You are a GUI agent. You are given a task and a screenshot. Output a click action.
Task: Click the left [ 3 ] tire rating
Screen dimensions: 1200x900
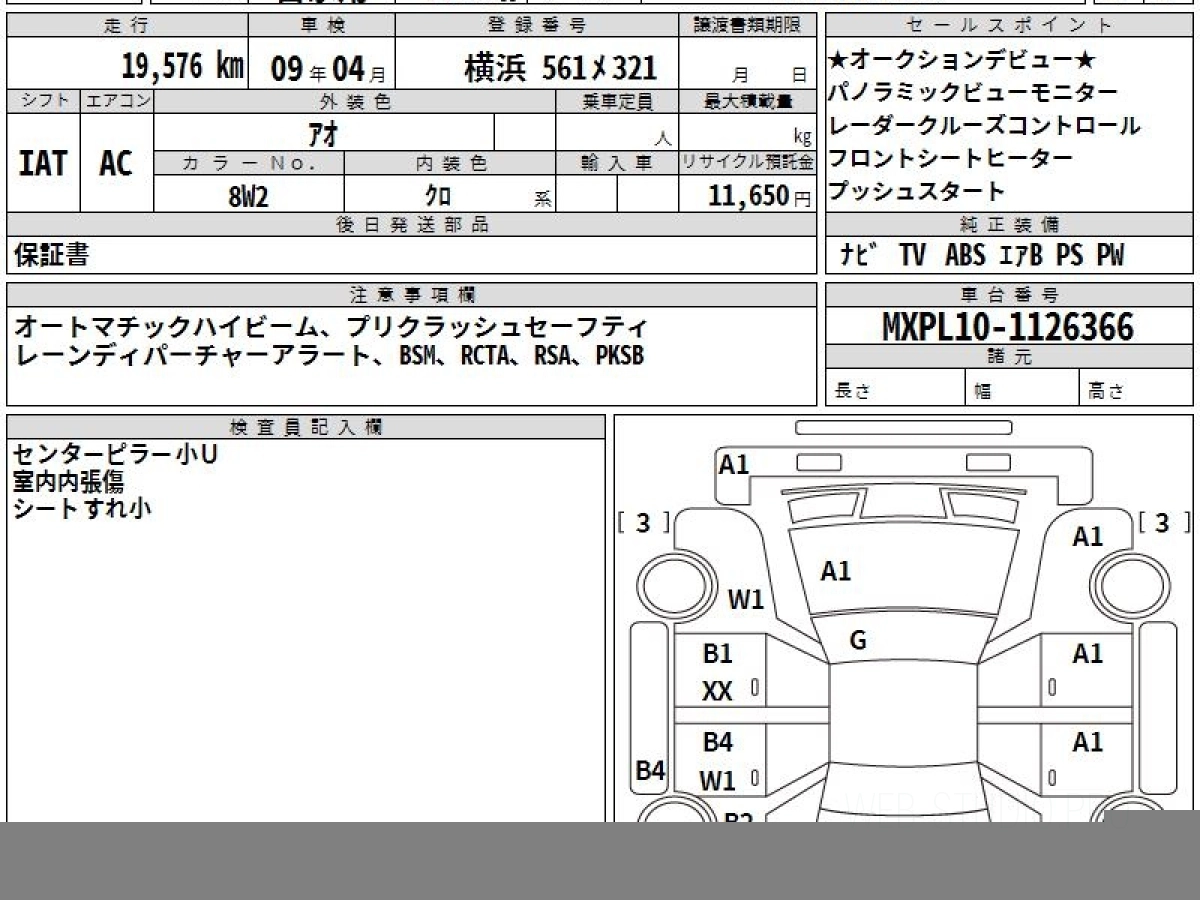coord(643,523)
